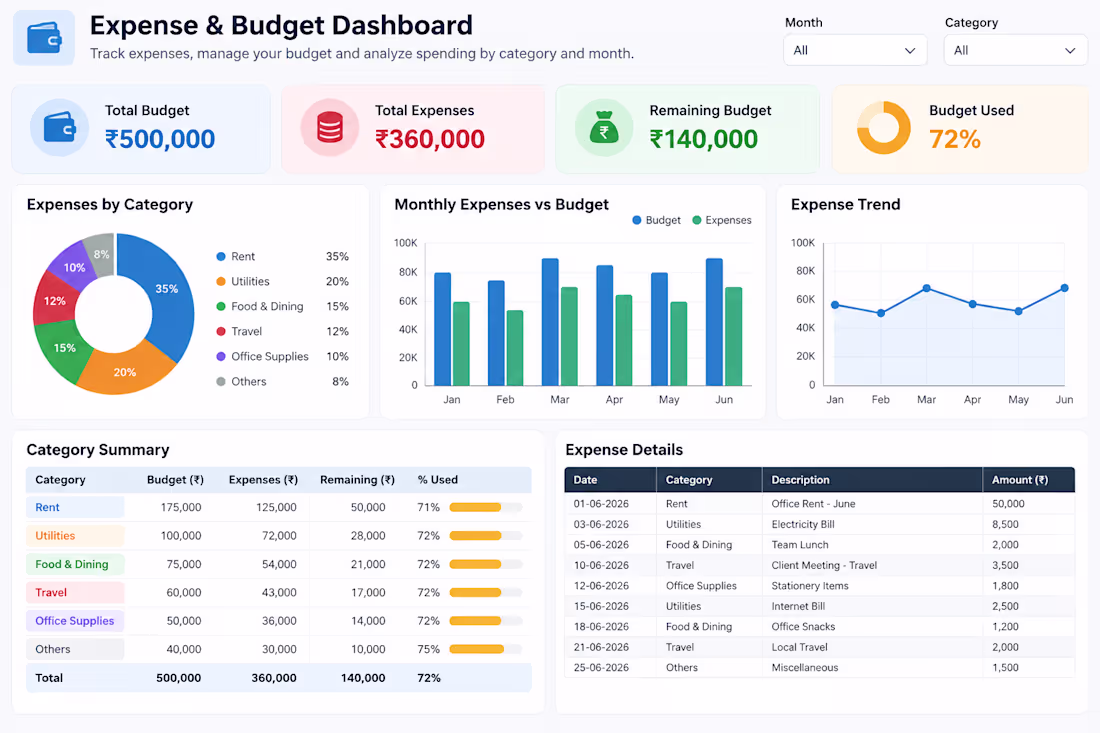Select the Rent legend entry in donut chart

click(x=283, y=257)
